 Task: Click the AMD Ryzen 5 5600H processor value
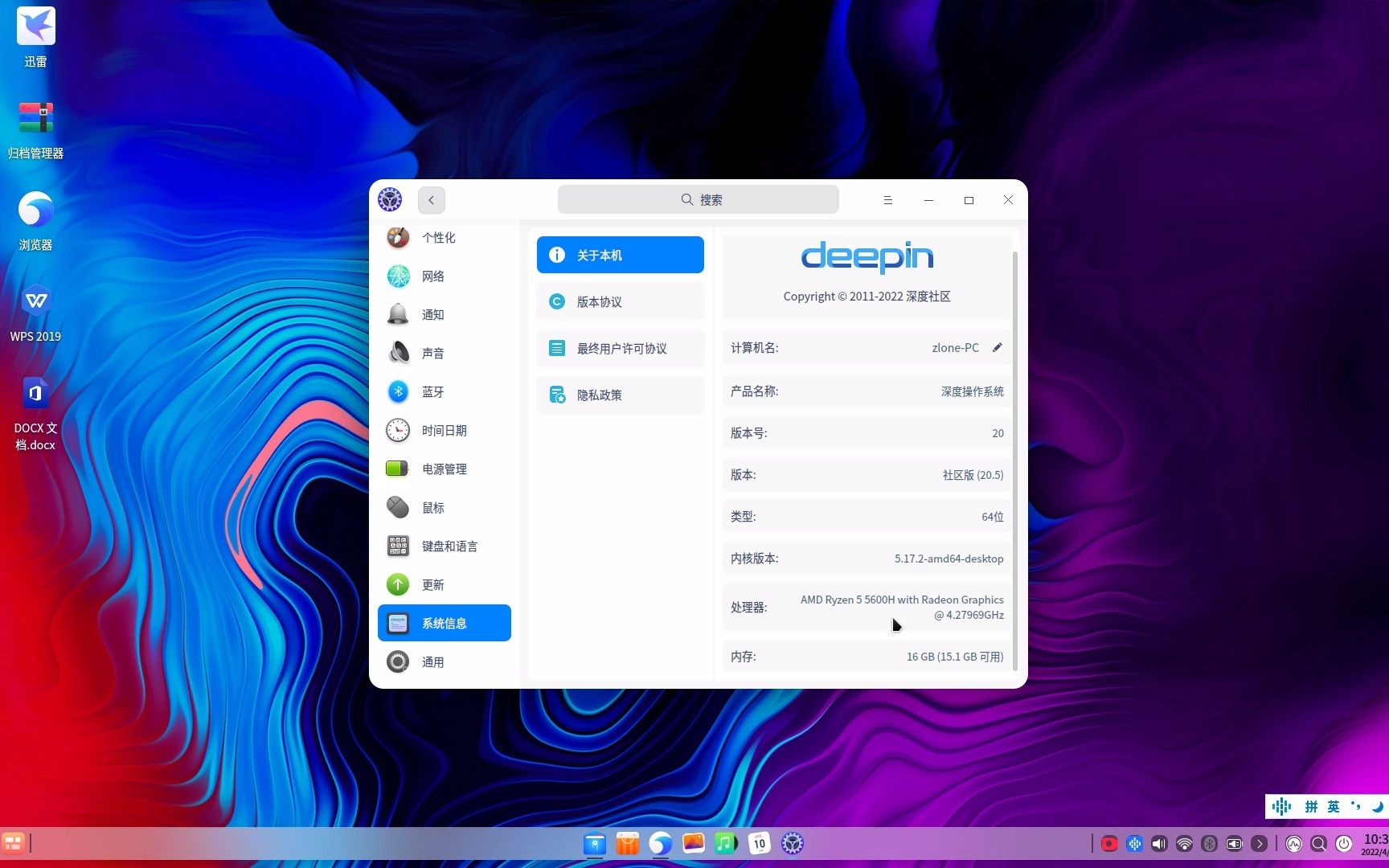point(902,607)
